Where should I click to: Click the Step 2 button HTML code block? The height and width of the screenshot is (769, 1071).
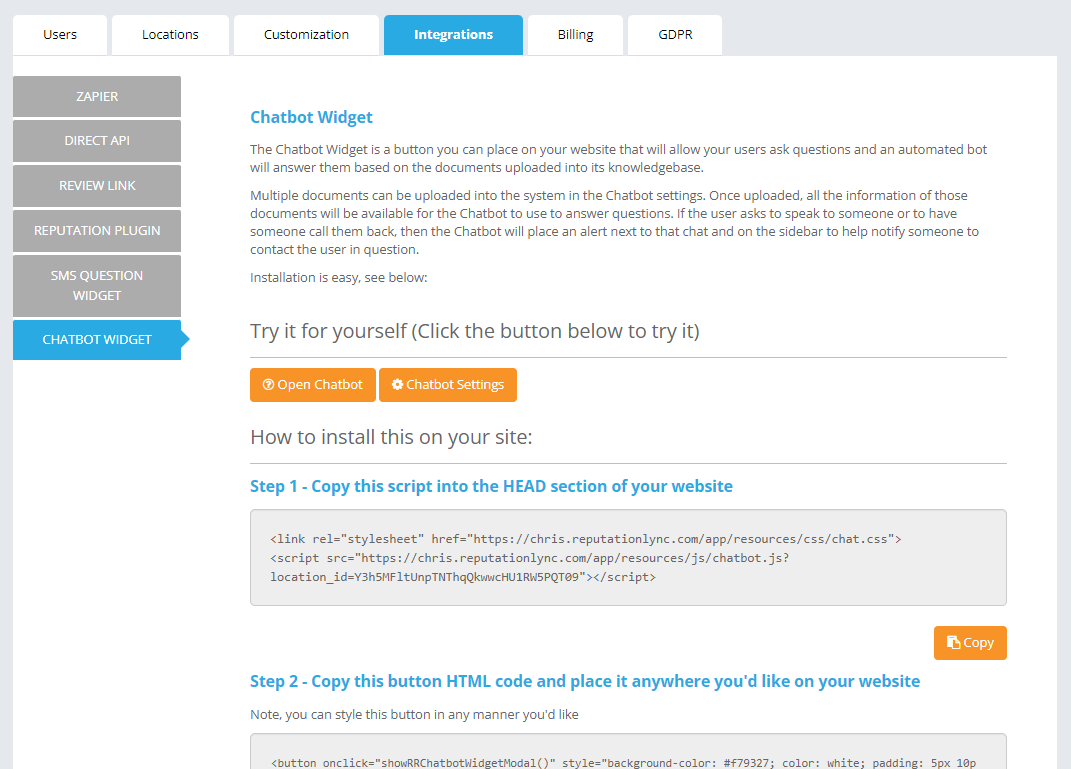pos(628,755)
